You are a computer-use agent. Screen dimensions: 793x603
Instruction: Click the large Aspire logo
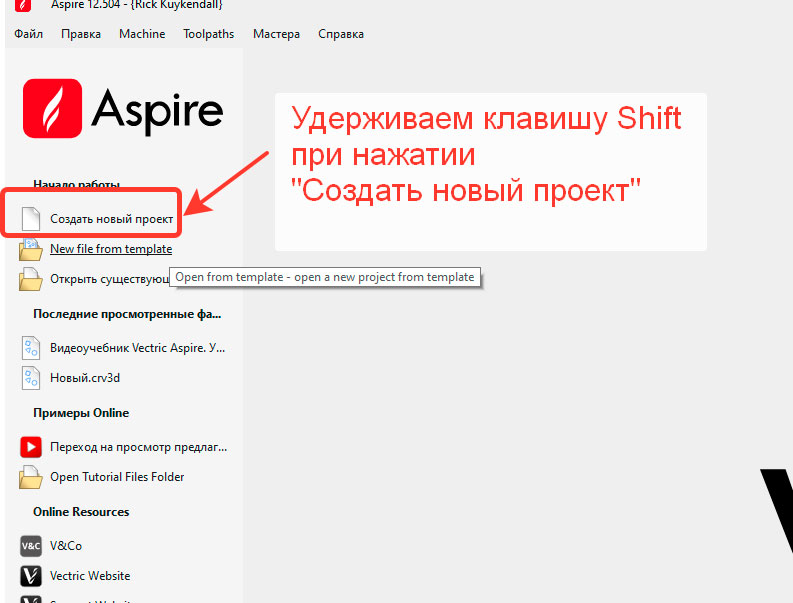(123, 107)
